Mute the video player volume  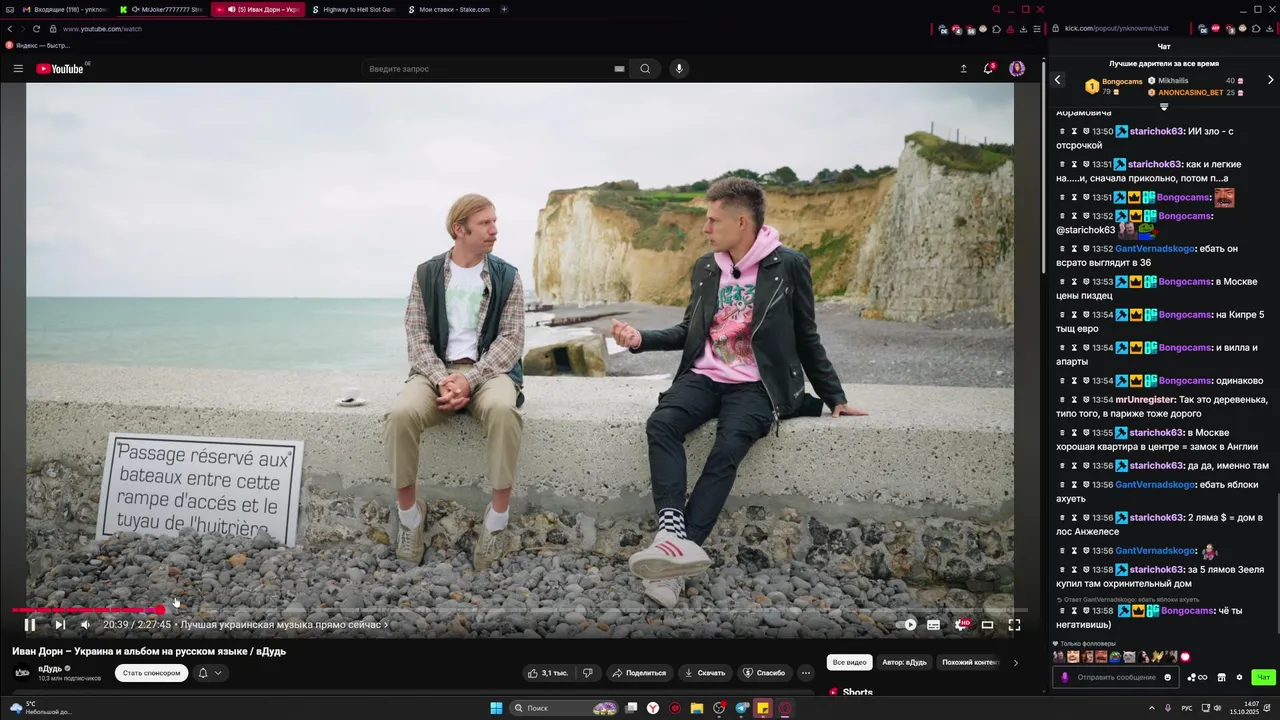point(85,625)
